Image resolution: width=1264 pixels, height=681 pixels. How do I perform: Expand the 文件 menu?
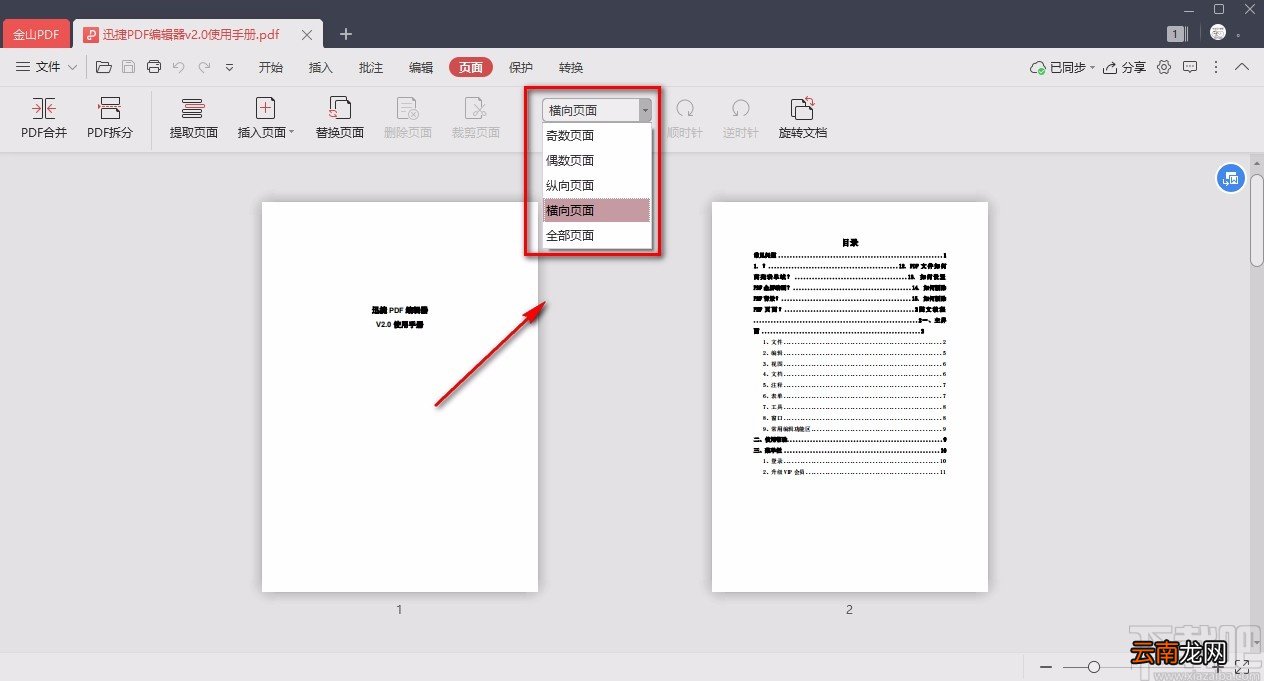(46, 67)
